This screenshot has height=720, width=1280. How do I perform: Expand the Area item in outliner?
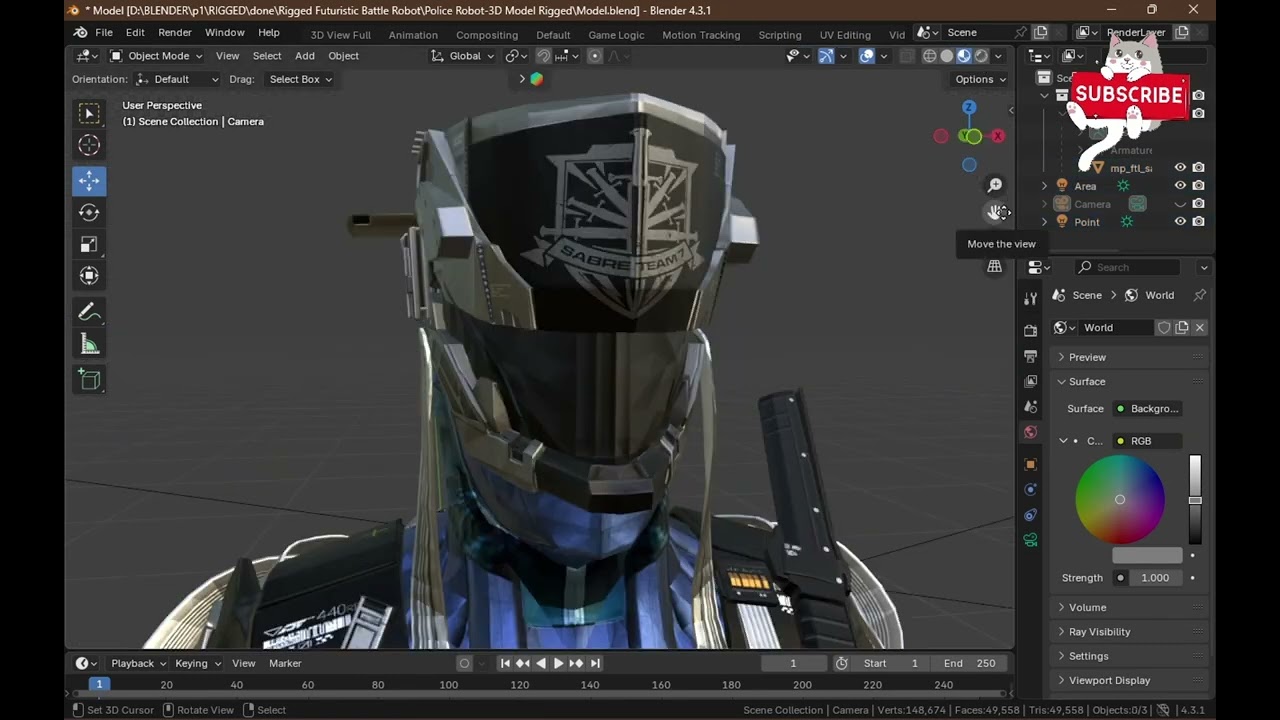[1045, 186]
